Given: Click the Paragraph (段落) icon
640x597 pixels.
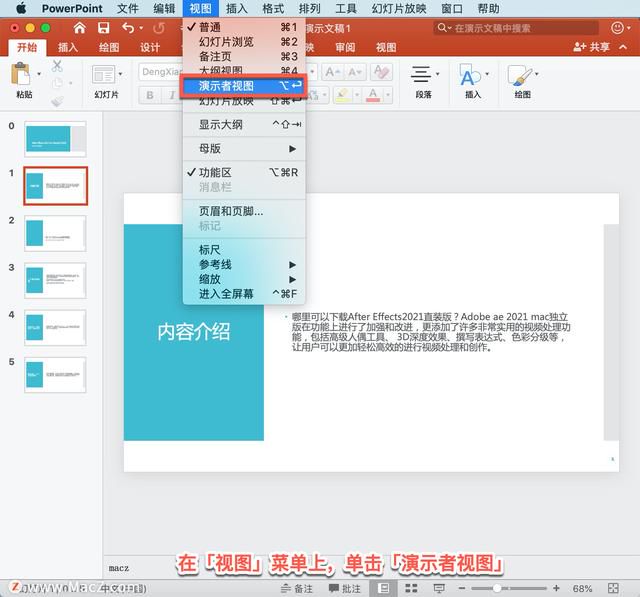Looking at the screenshot, I should [x=420, y=74].
